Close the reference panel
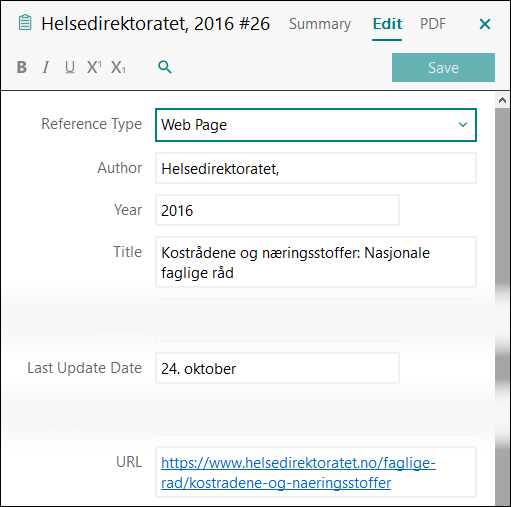Viewport: 511px width, 507px height. (485, 24)
